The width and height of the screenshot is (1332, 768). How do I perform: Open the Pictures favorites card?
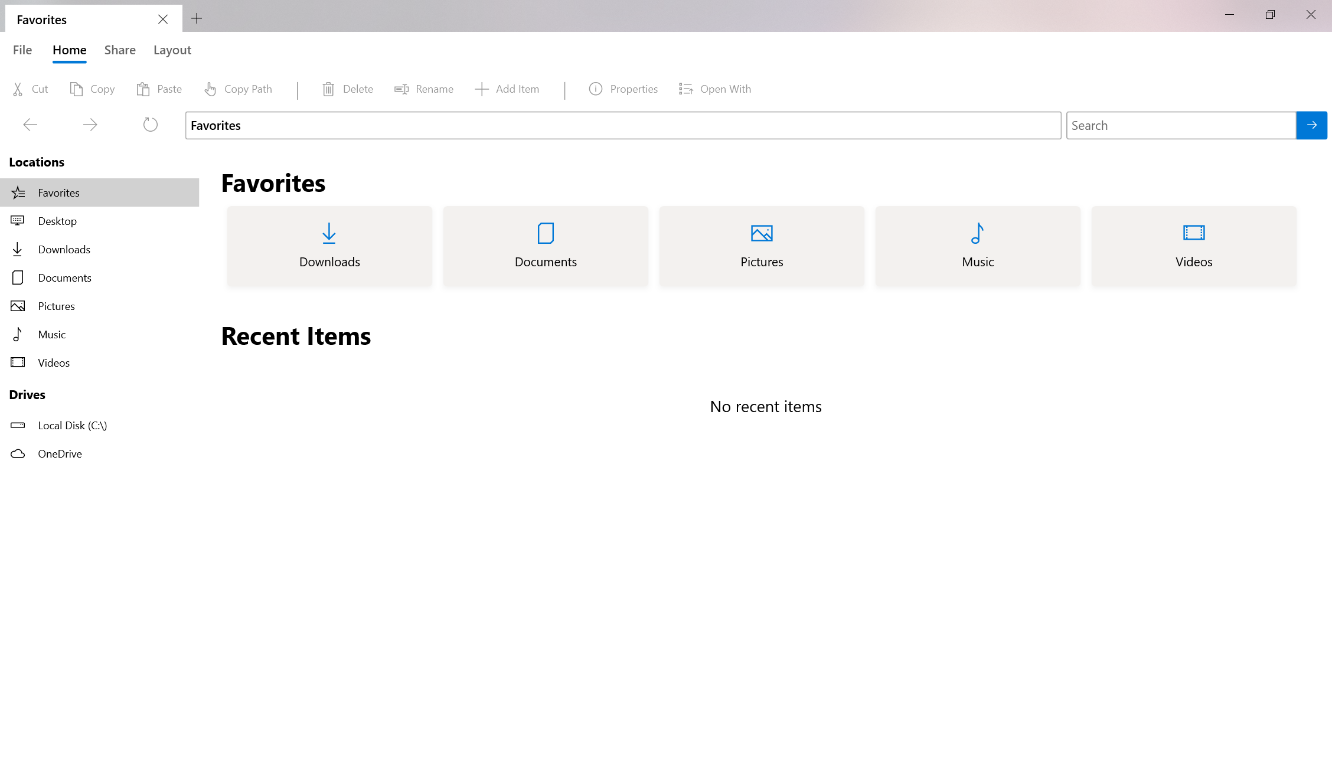pos(762,246)
